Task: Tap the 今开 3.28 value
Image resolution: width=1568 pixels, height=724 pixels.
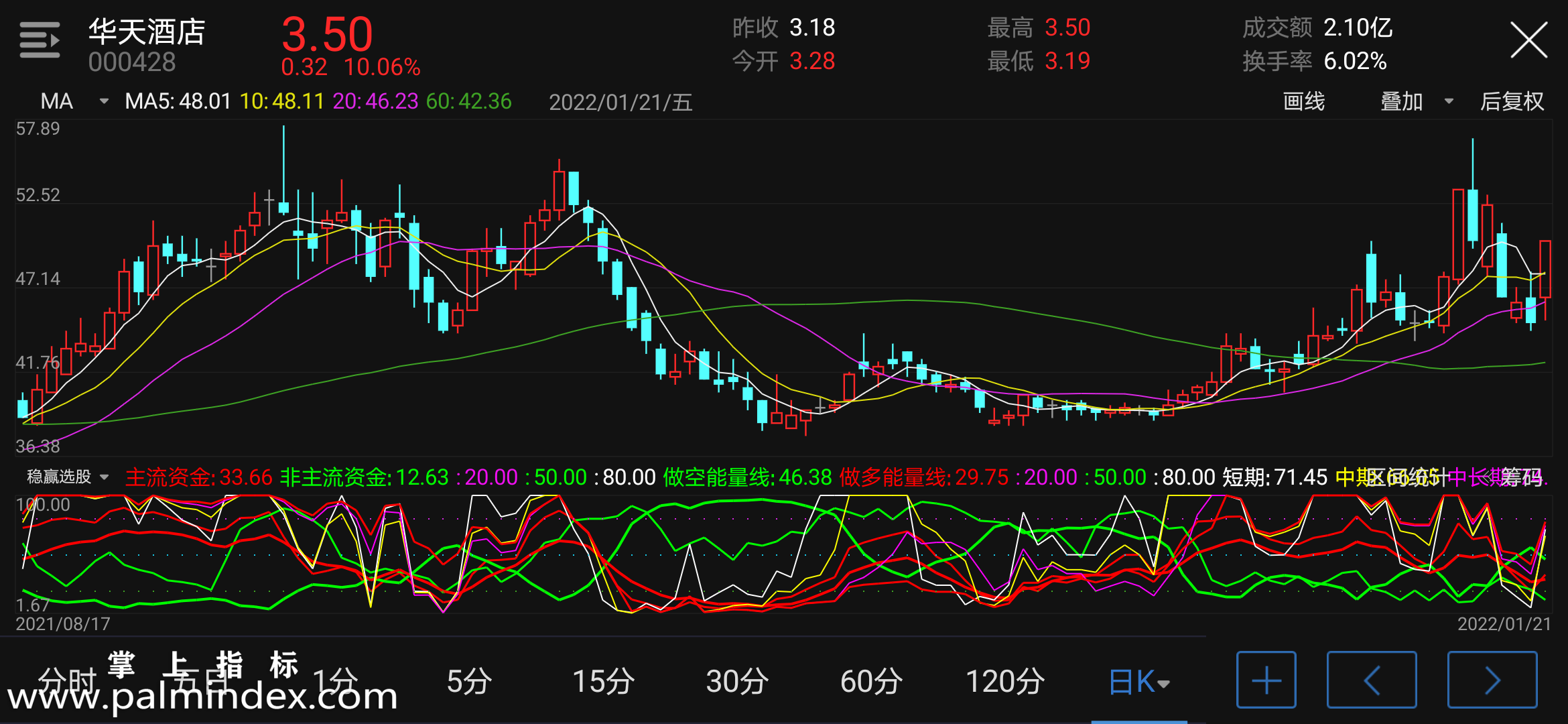Action: [783, 61]
